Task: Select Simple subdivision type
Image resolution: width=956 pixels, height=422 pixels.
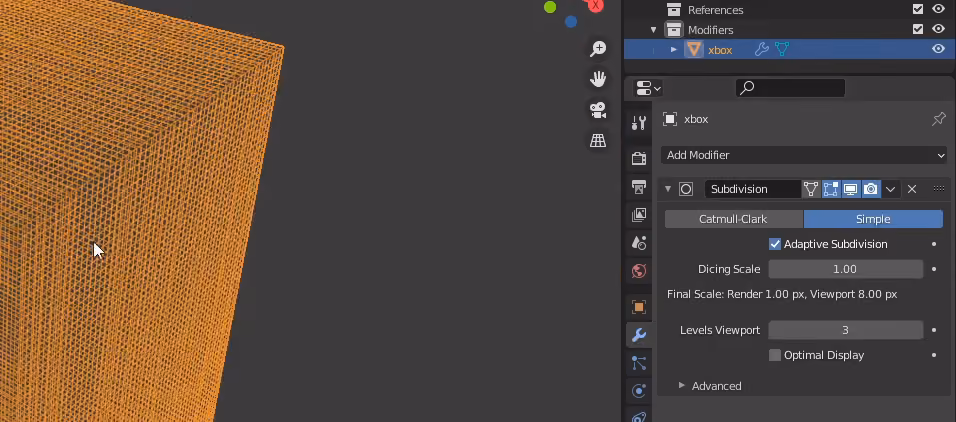Action: coord(873,219)
